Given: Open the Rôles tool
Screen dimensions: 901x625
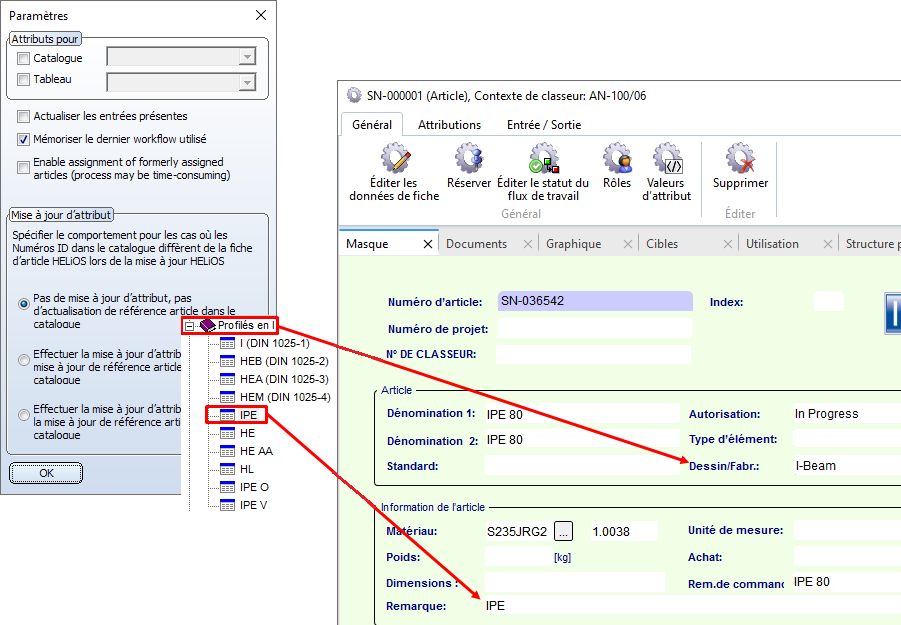Looking at the screenshot, I should [x=617, y=158].
